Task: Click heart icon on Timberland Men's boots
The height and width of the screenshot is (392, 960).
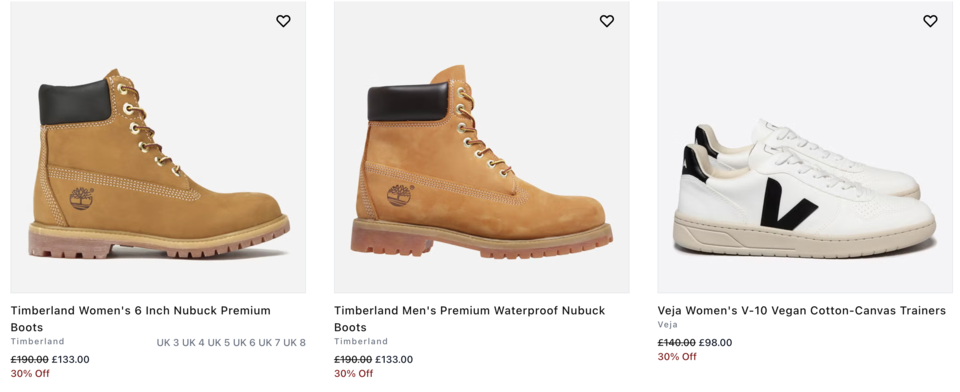Action: (x=606, y=21)
